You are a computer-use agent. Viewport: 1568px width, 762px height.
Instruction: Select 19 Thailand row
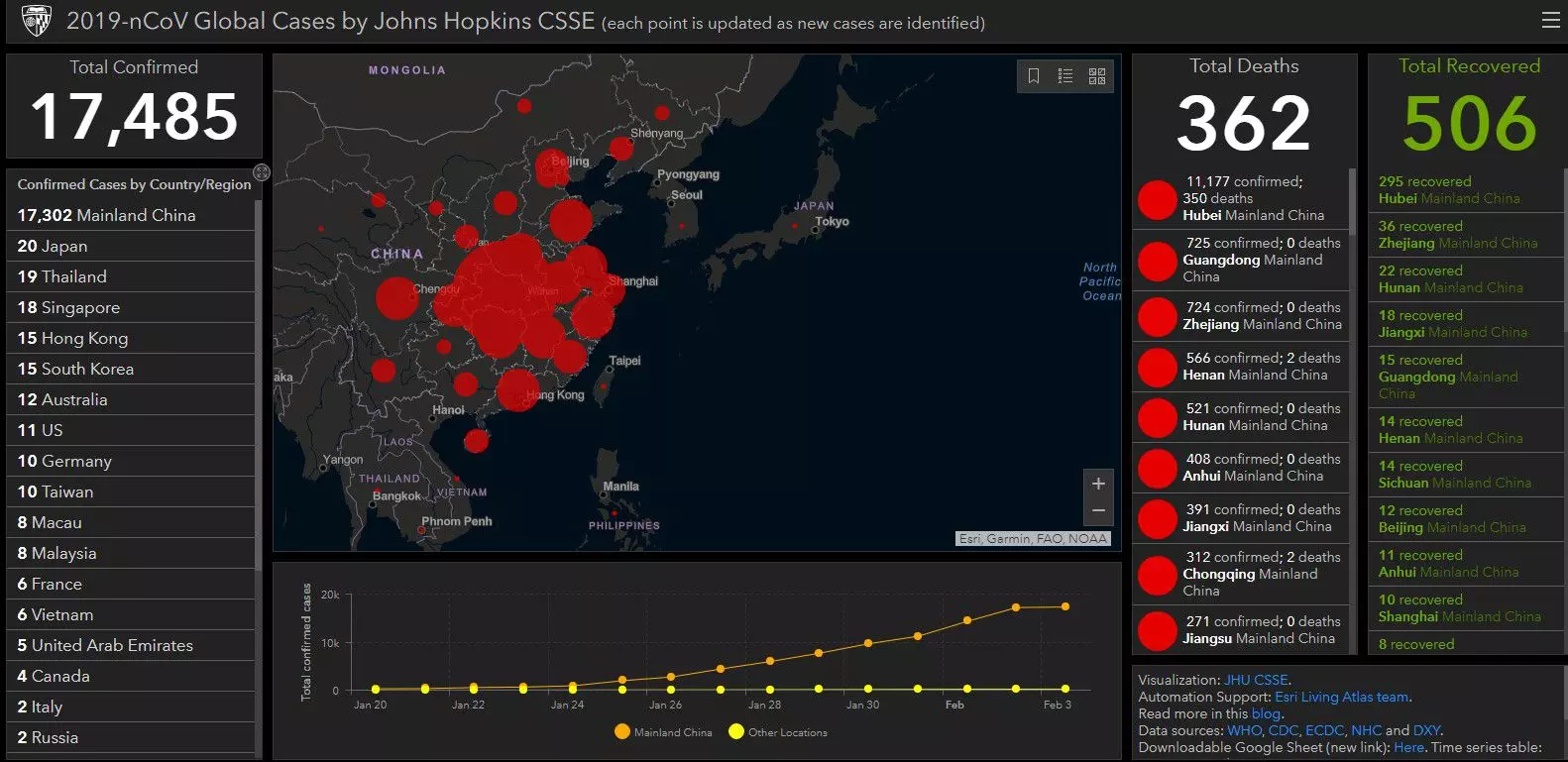pyautogui.click(x=131, y=276)
